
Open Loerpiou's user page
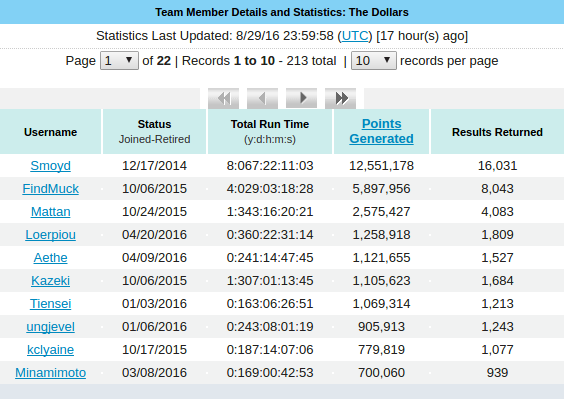(50, 235)
